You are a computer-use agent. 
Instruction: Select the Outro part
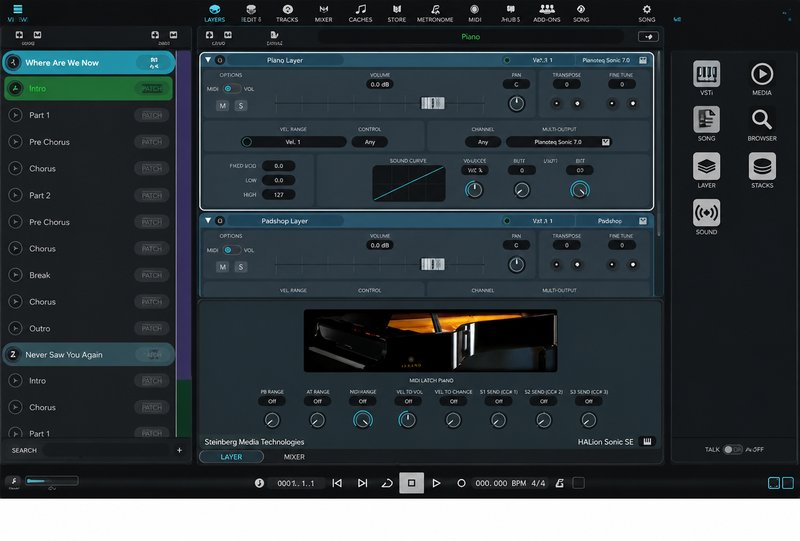(x=89, y=328)
